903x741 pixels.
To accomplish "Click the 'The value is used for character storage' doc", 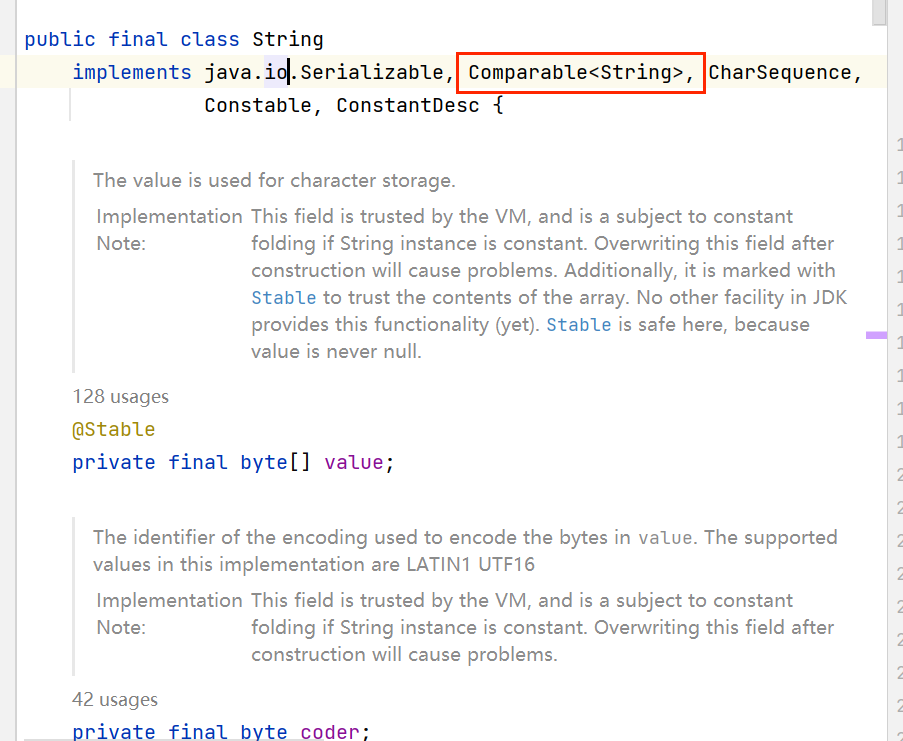I will [274, 180].
